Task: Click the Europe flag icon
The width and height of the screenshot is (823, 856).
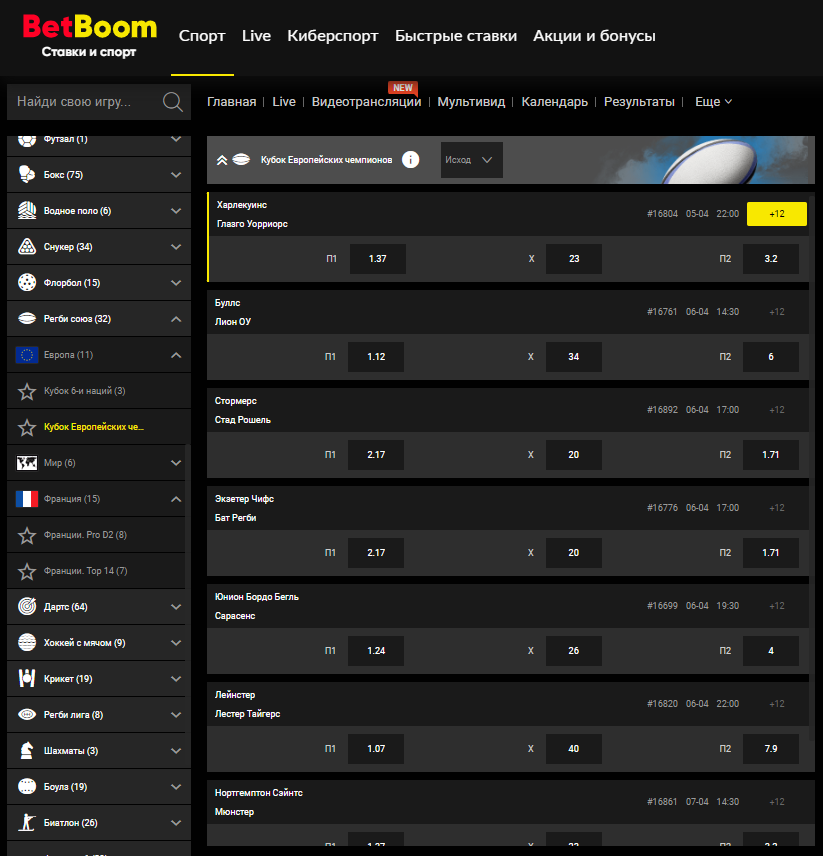Action: coord(27,355)
